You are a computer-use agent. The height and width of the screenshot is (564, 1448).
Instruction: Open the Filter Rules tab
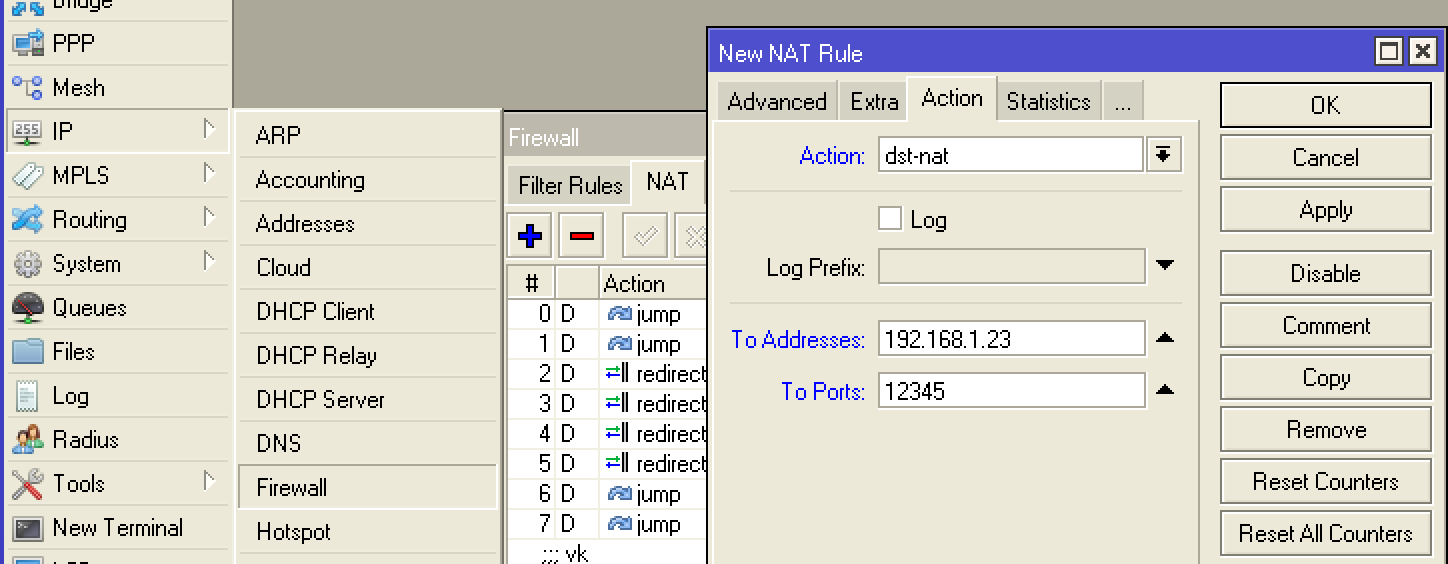coord(570,185)
